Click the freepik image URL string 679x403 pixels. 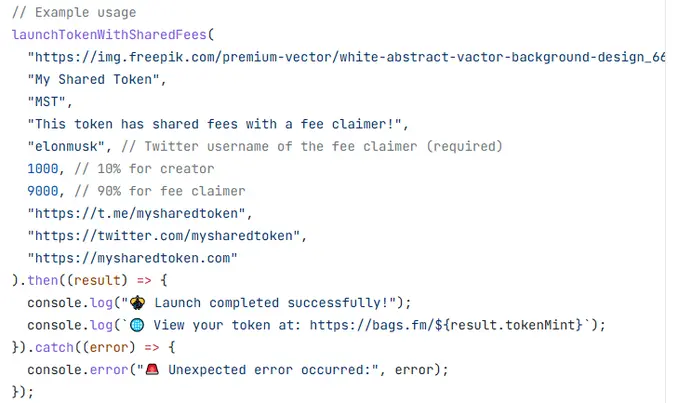346,57
